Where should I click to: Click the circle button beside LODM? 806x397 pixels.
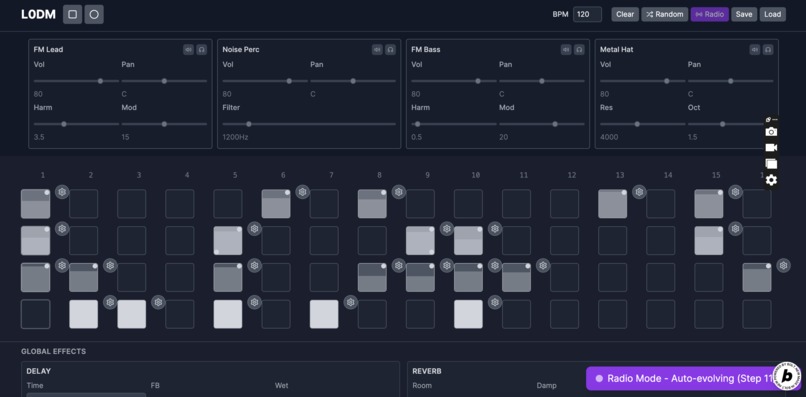[94, 14]
